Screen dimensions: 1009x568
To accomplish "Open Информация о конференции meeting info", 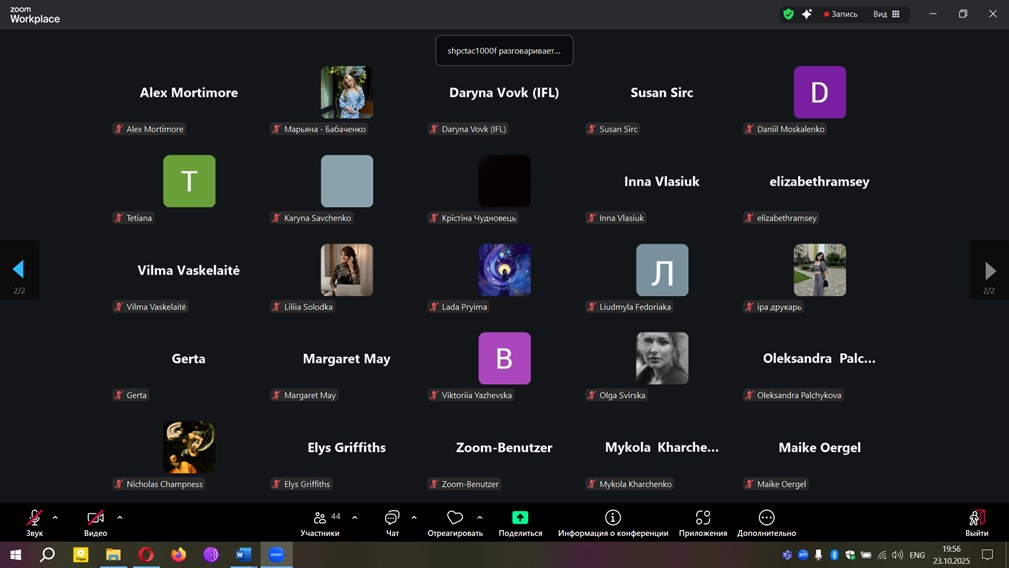I will (x=613, y=522).
